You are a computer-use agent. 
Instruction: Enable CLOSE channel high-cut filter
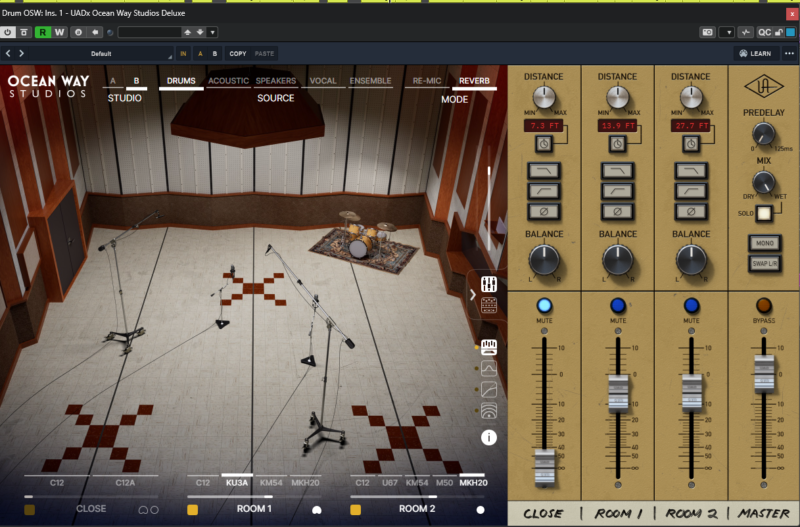544,171
